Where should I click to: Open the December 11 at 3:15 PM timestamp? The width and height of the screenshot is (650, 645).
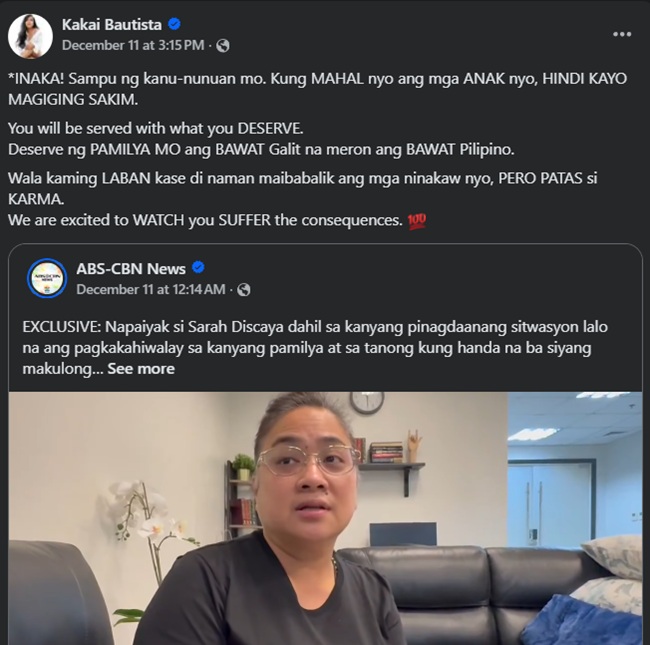[x=133, y=45]
